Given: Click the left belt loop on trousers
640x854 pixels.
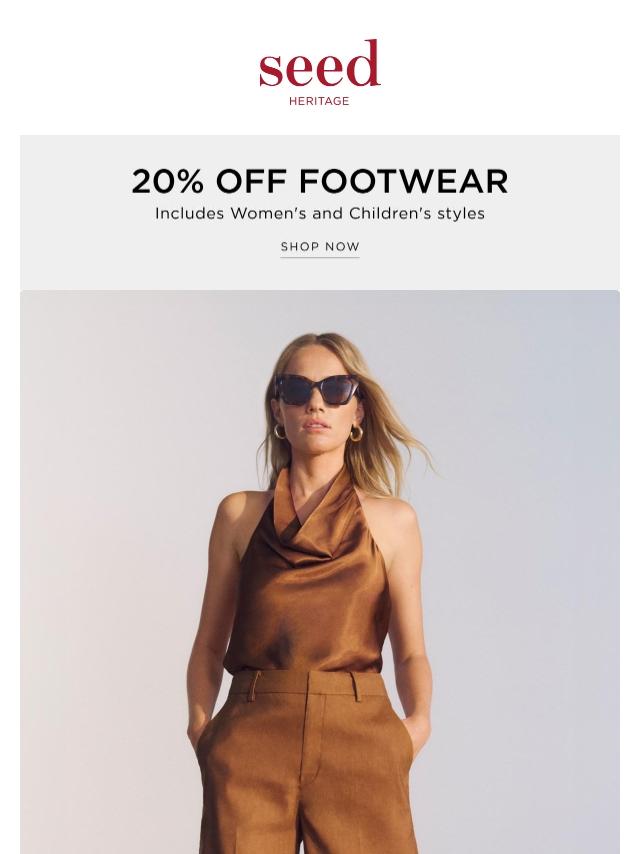Looking at the screenshot, I should click(x=253, y=687).
